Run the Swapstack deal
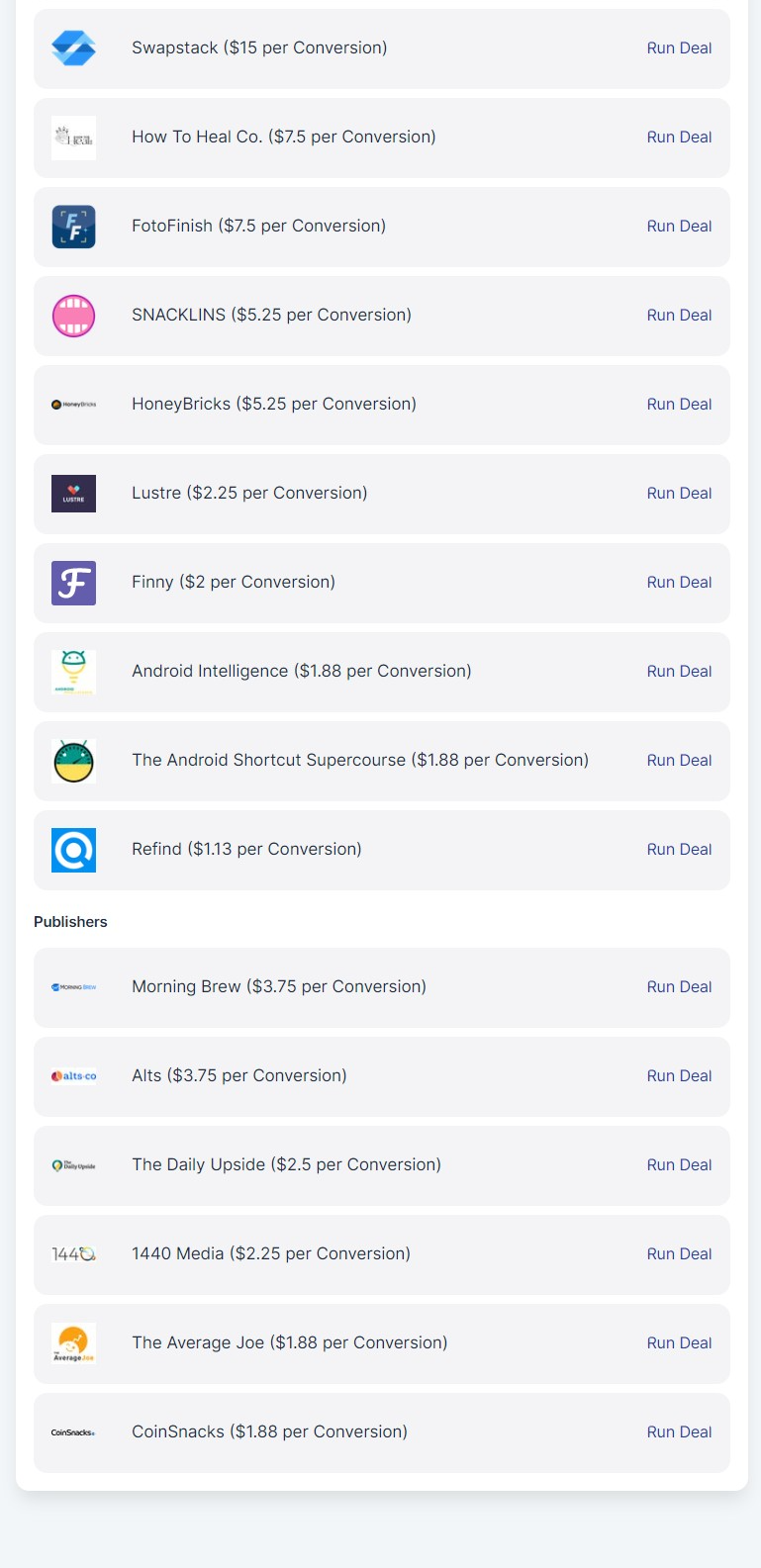Viewport: 761px width, 1568px height. [679, 48]
